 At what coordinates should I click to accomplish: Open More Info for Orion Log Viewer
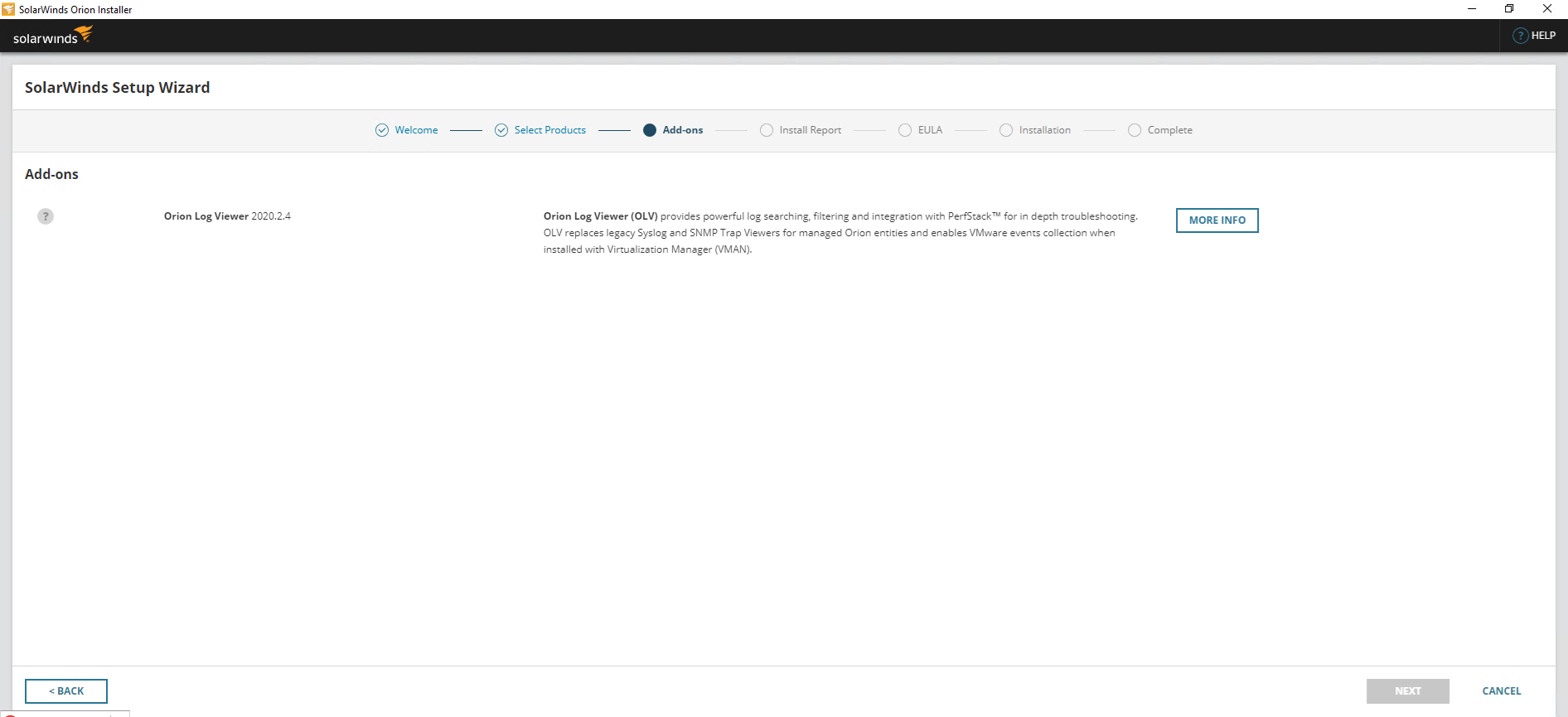click(x=1217, y=220)
